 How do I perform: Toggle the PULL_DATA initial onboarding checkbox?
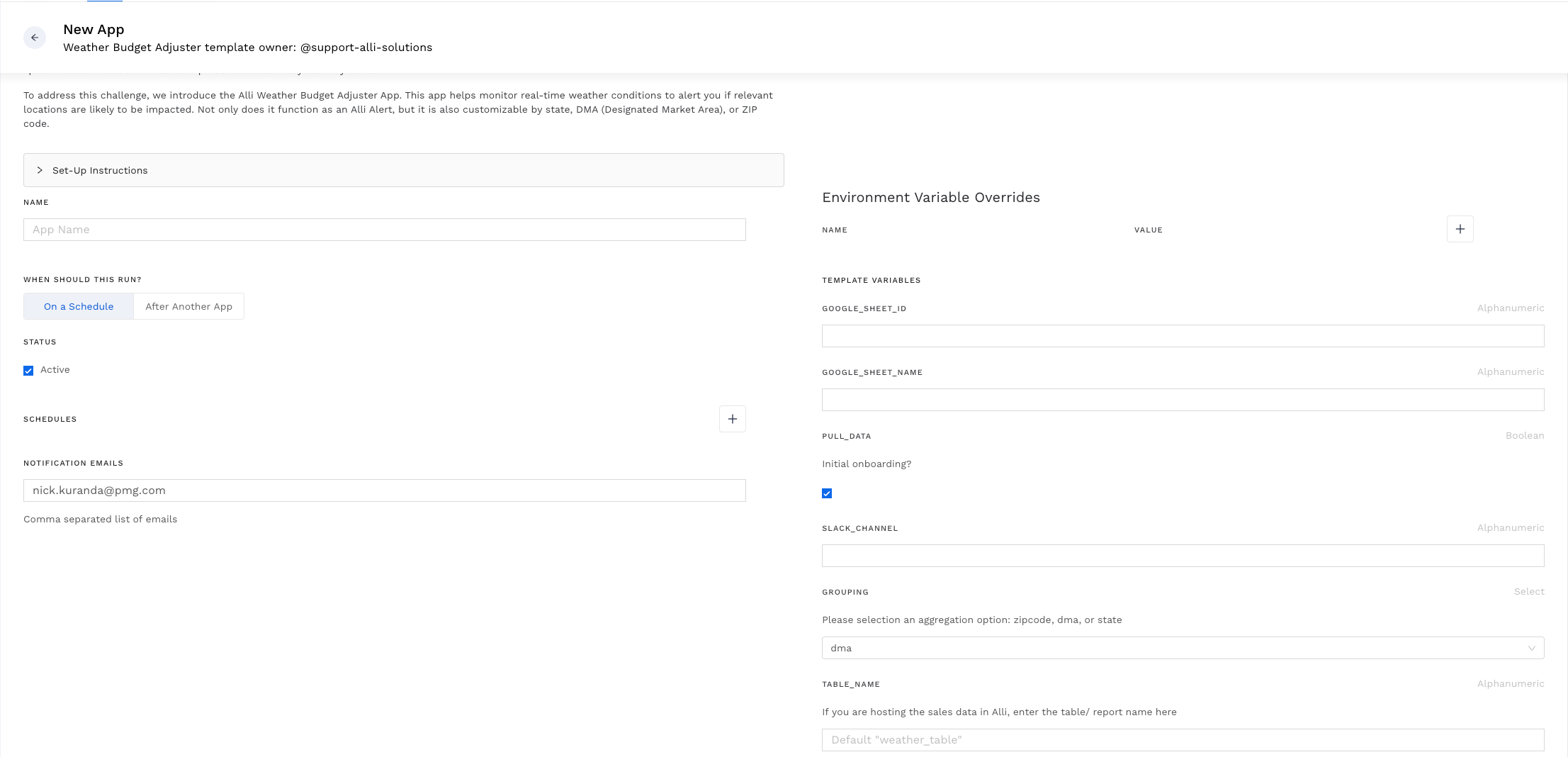[827, 493]
